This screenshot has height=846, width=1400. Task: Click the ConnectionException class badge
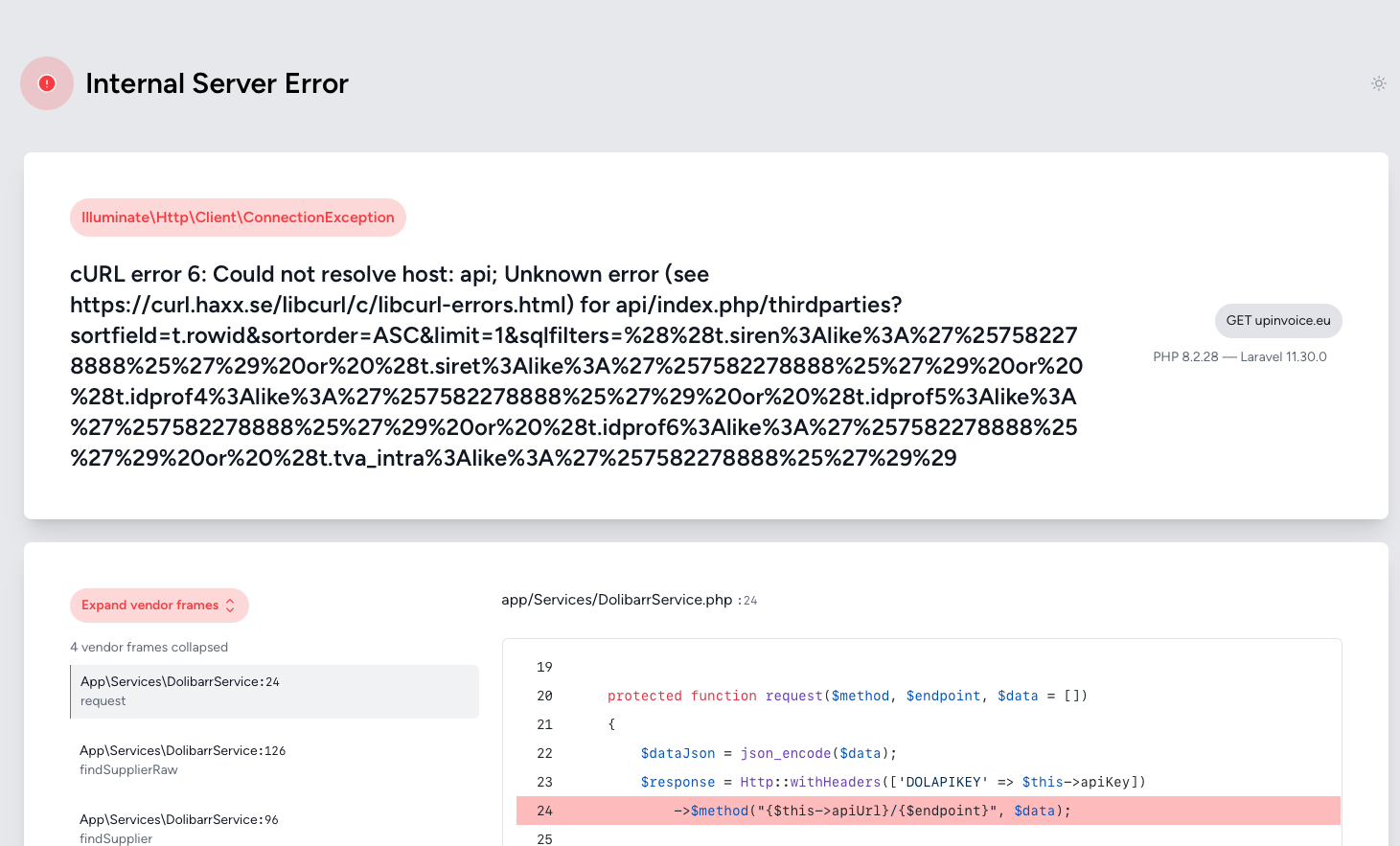tap(238, 217)
